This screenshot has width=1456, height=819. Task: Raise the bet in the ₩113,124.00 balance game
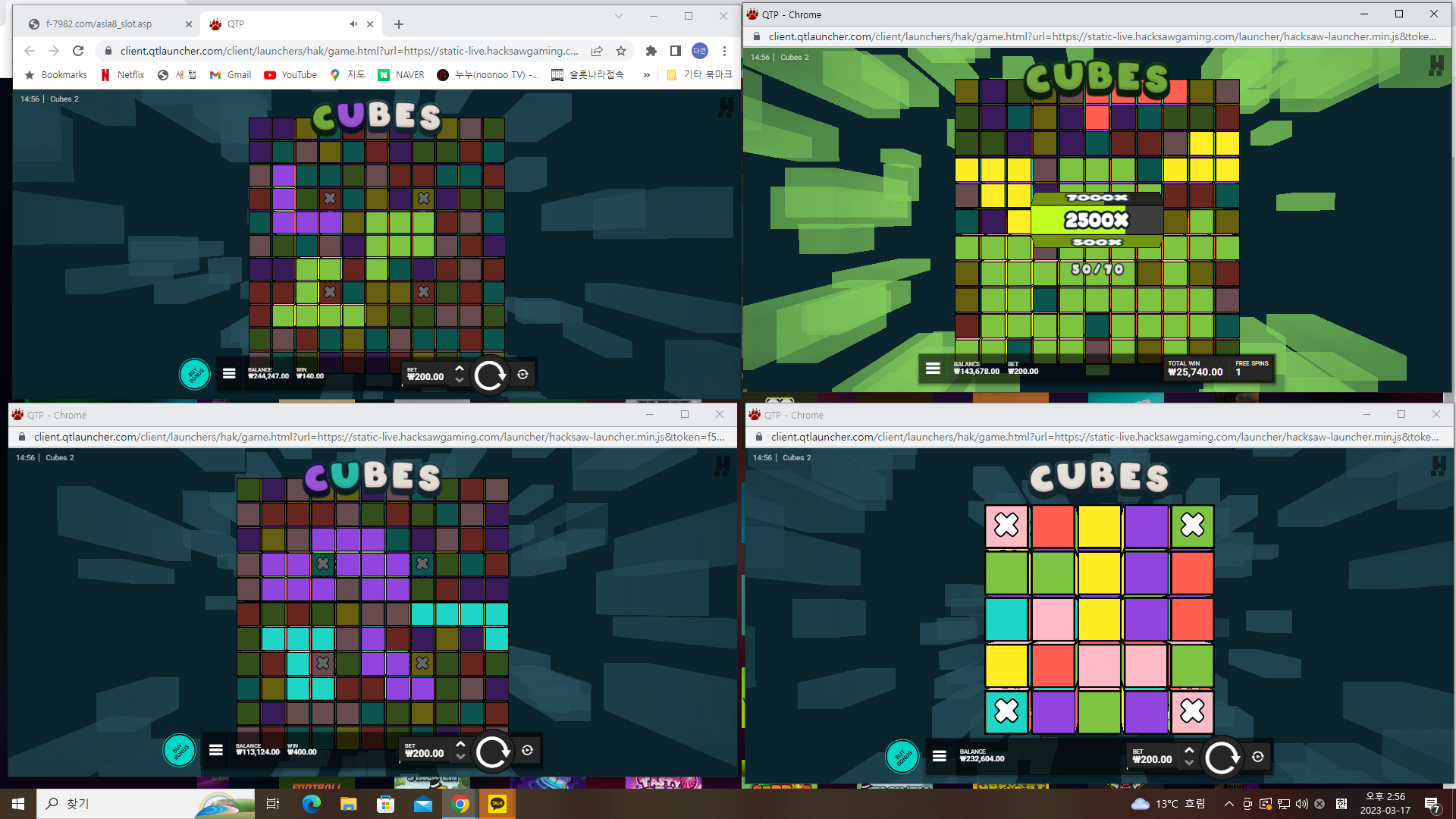click(x=460, y=744)
